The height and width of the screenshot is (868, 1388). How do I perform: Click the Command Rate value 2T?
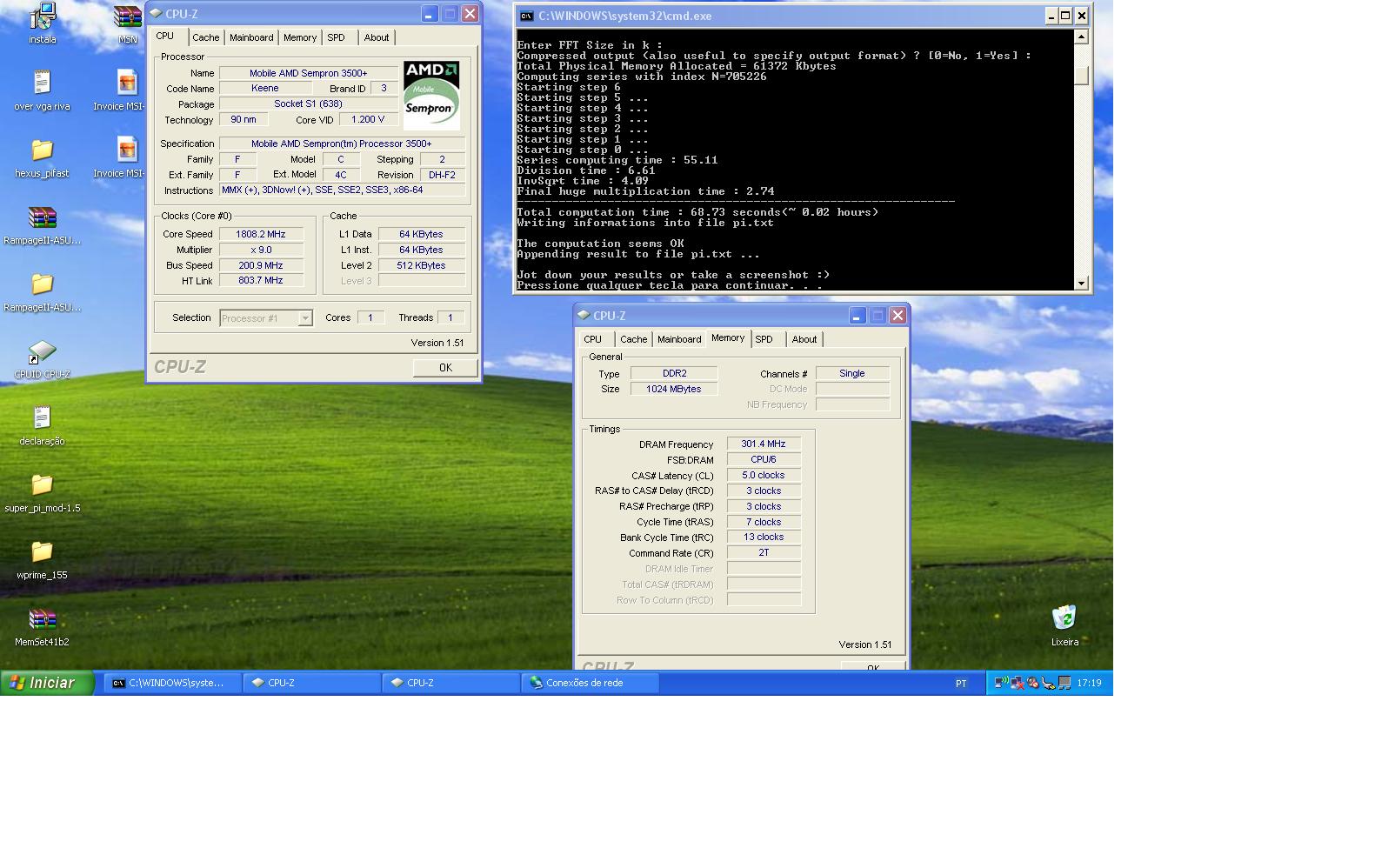point(764,552)
